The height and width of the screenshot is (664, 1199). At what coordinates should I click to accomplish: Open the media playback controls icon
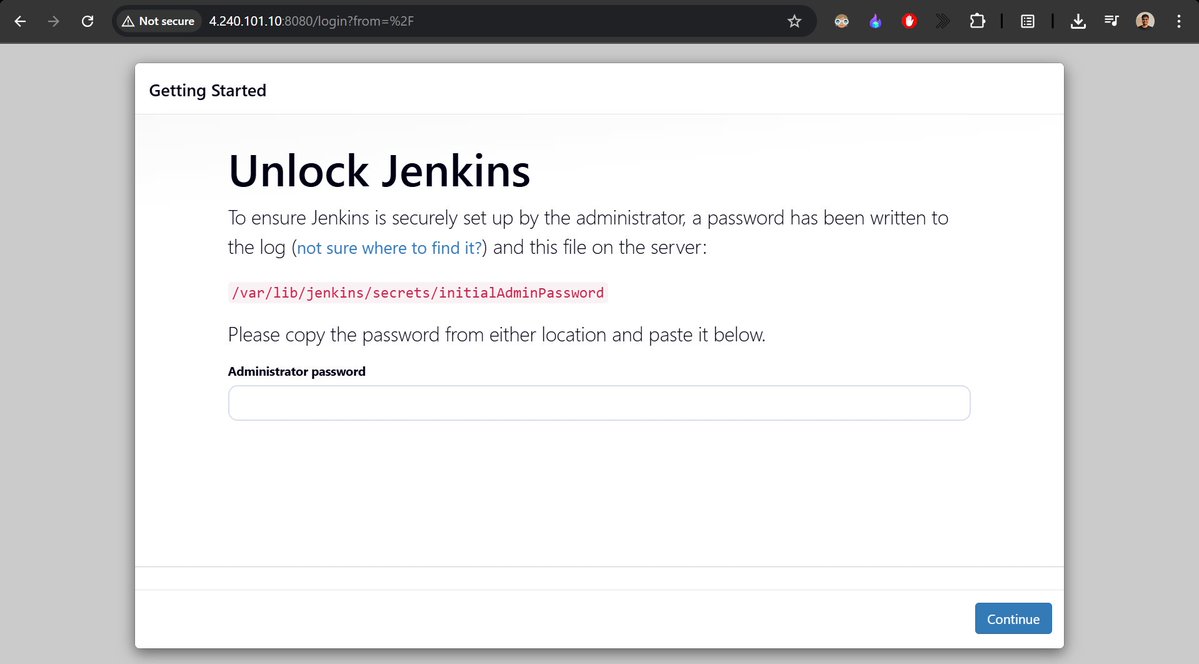tap(1111, 20)
